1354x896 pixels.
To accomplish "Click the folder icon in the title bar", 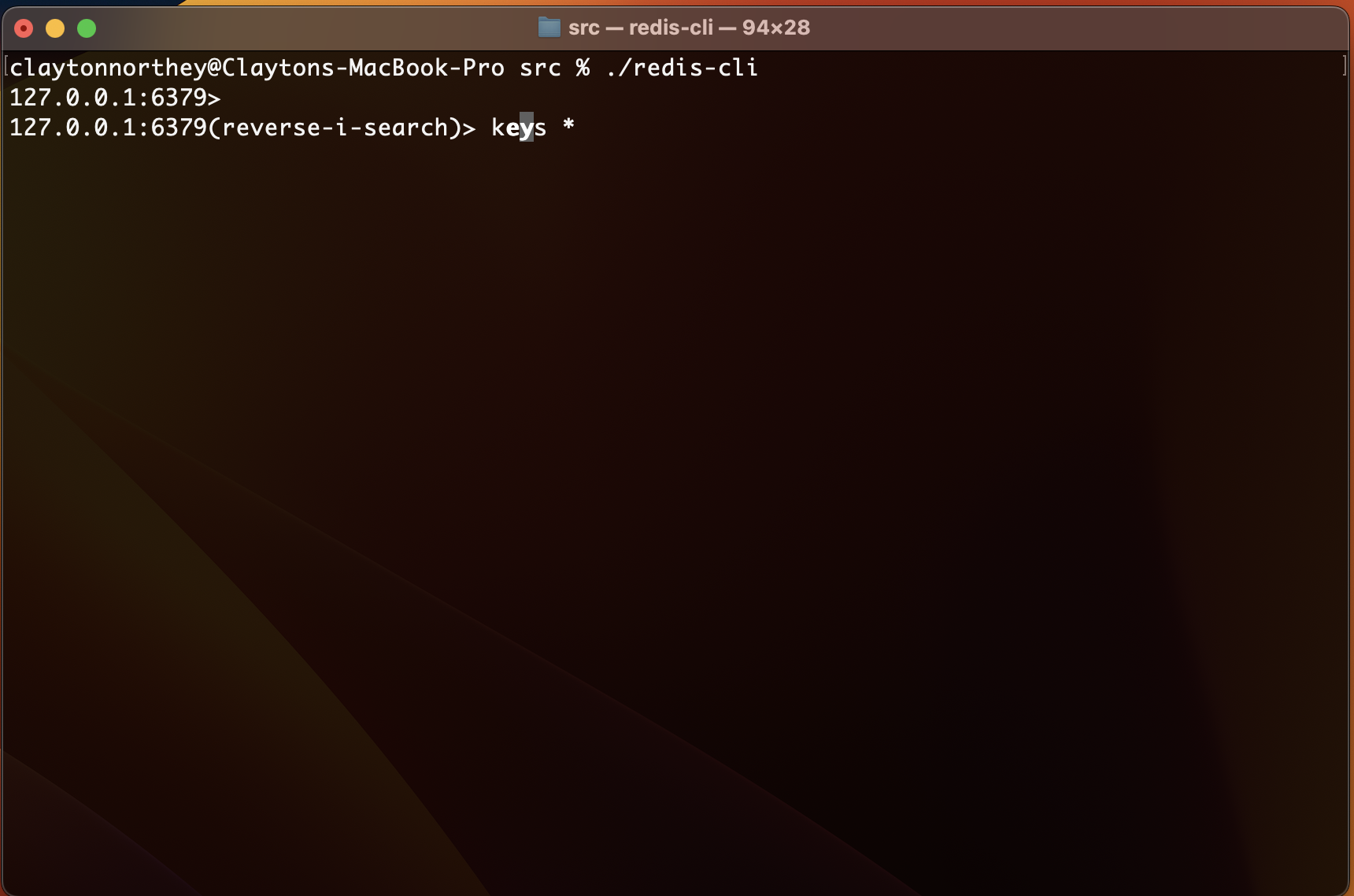I will 549,27.
